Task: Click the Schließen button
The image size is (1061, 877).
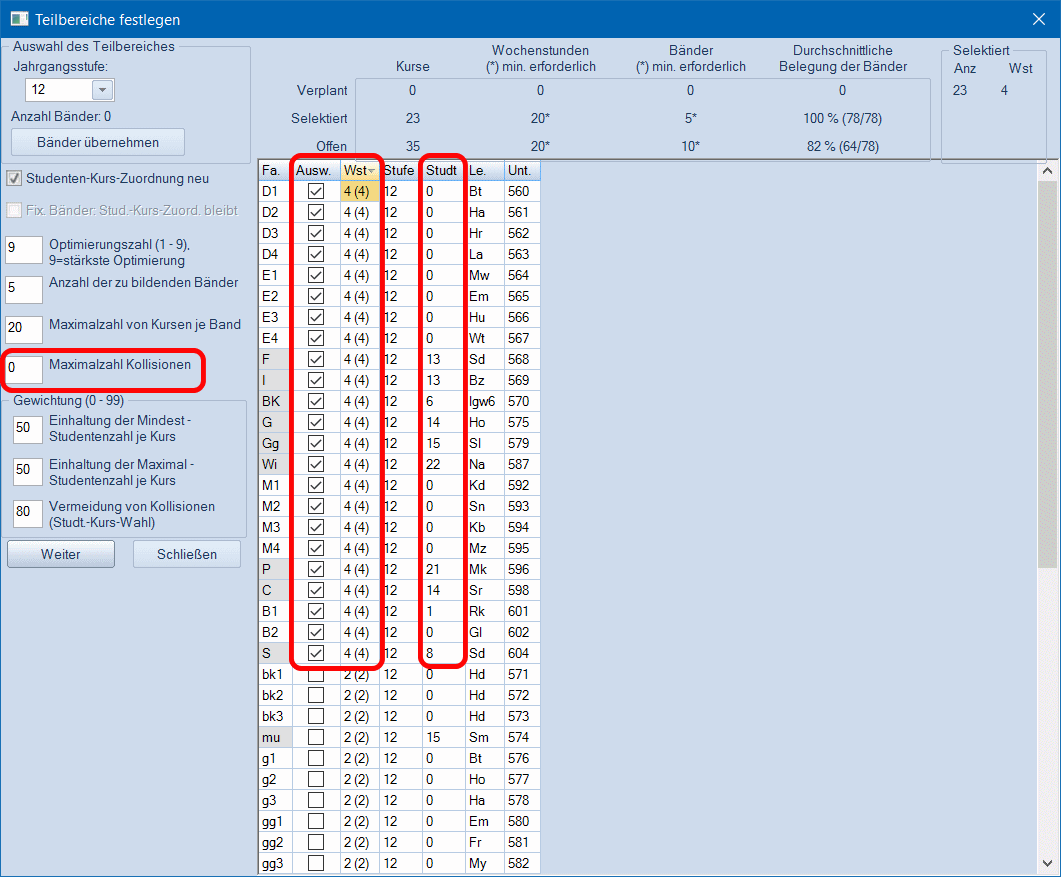Action: click(x=187, y=554)
